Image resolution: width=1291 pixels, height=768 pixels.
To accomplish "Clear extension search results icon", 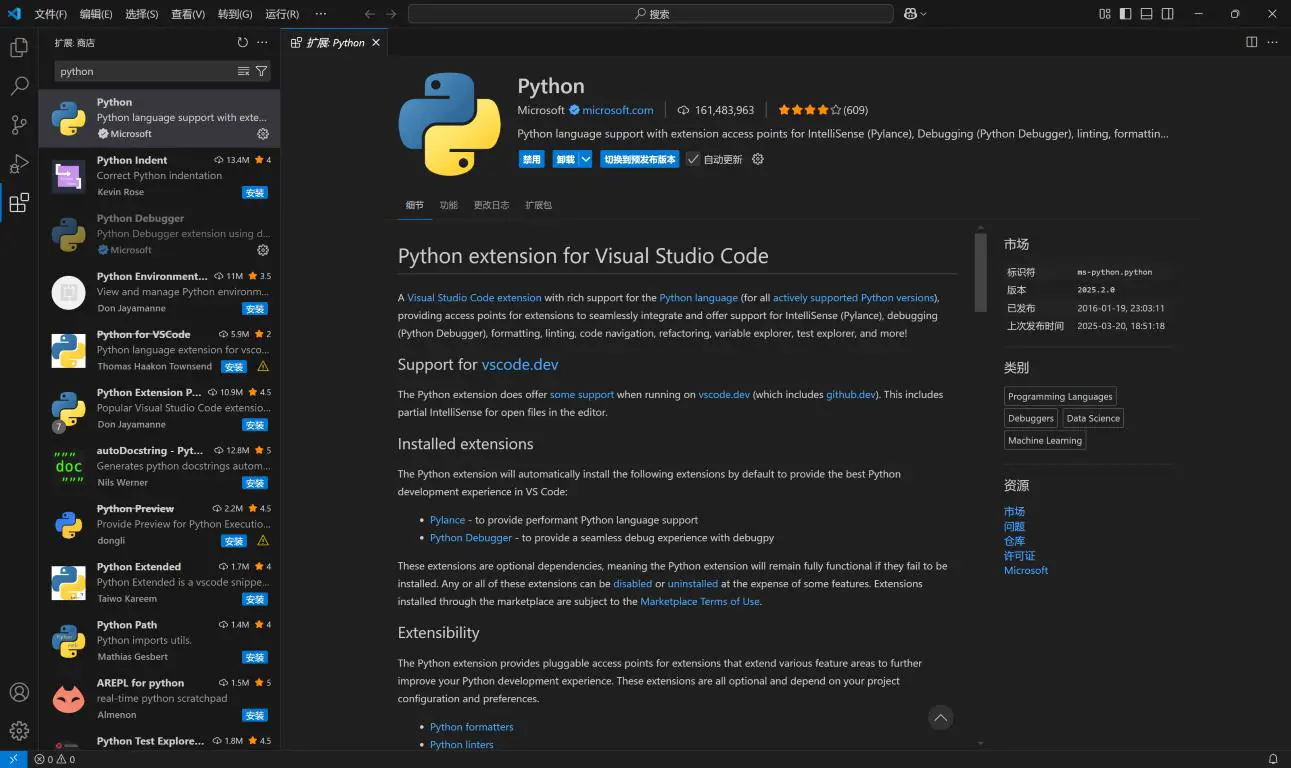I will 243,71.
